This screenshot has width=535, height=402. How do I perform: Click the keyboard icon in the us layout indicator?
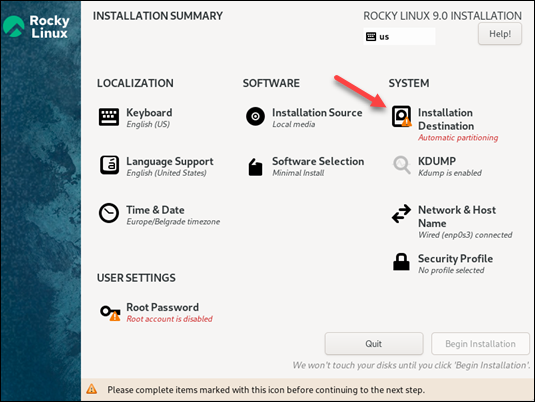(x=371, y=37)
